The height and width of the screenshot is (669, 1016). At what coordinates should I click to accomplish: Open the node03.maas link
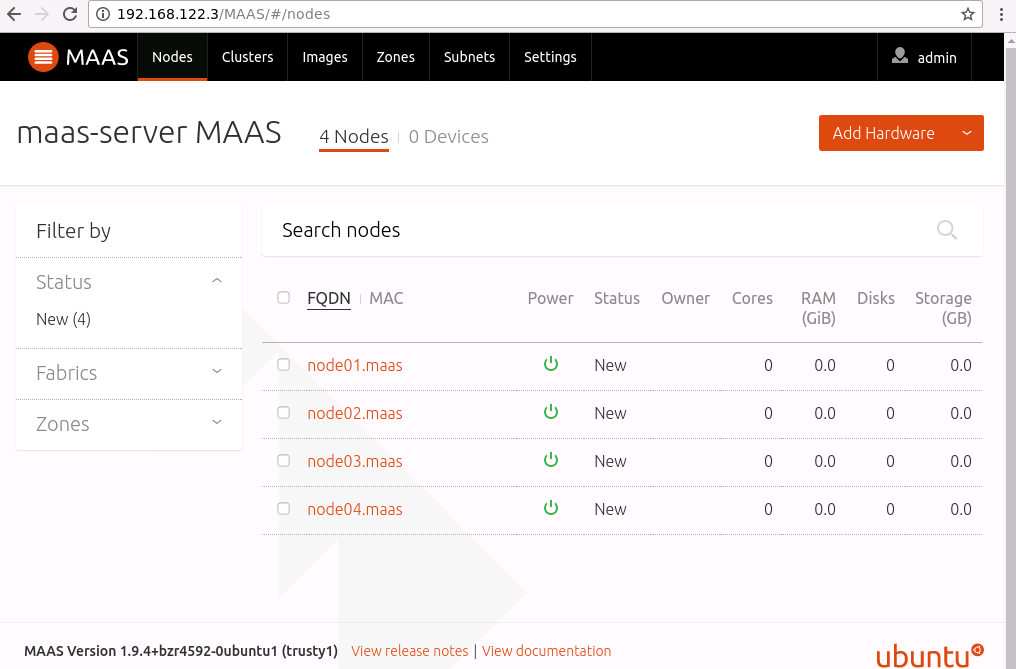(x=354, y=461)
